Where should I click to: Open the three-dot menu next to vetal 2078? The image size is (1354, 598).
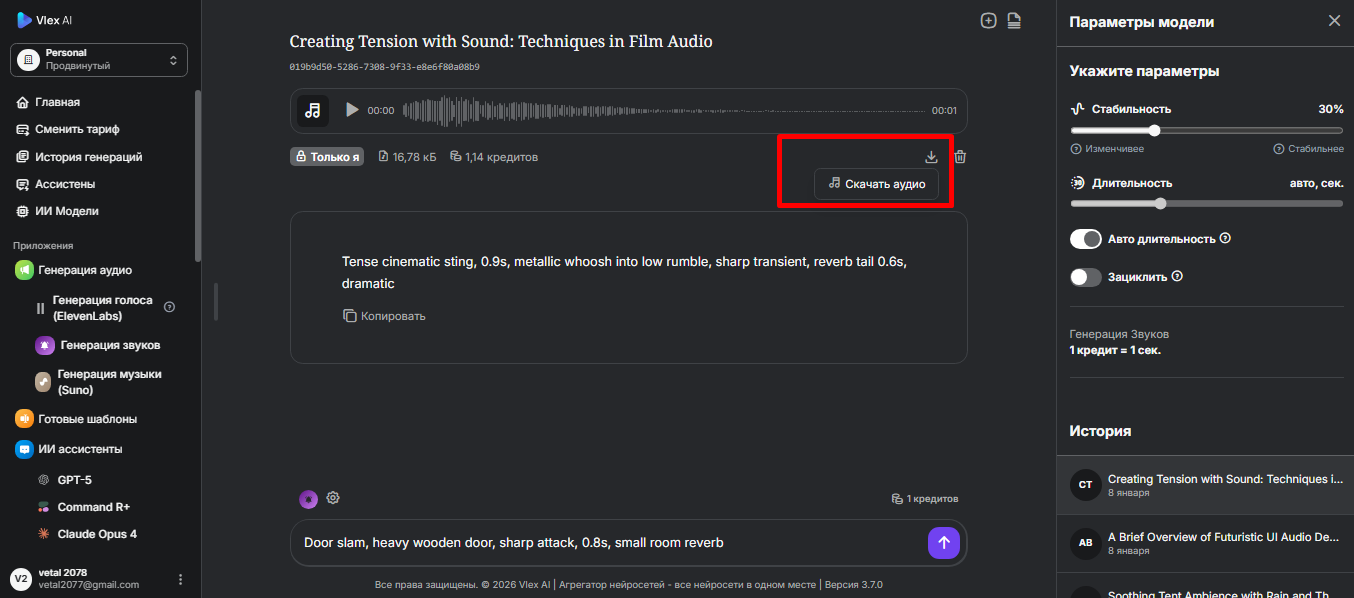click(x=181, y=579)
